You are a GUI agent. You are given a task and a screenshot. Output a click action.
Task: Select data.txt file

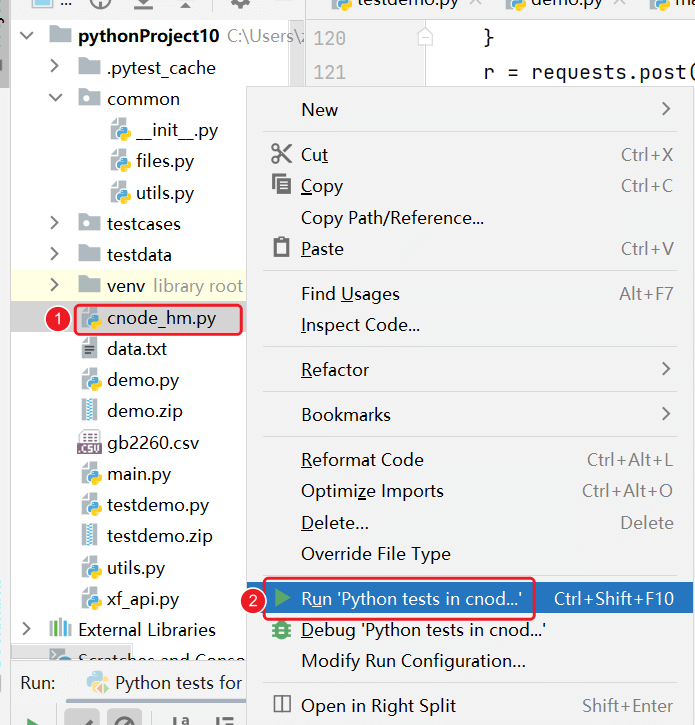(137, 349)
